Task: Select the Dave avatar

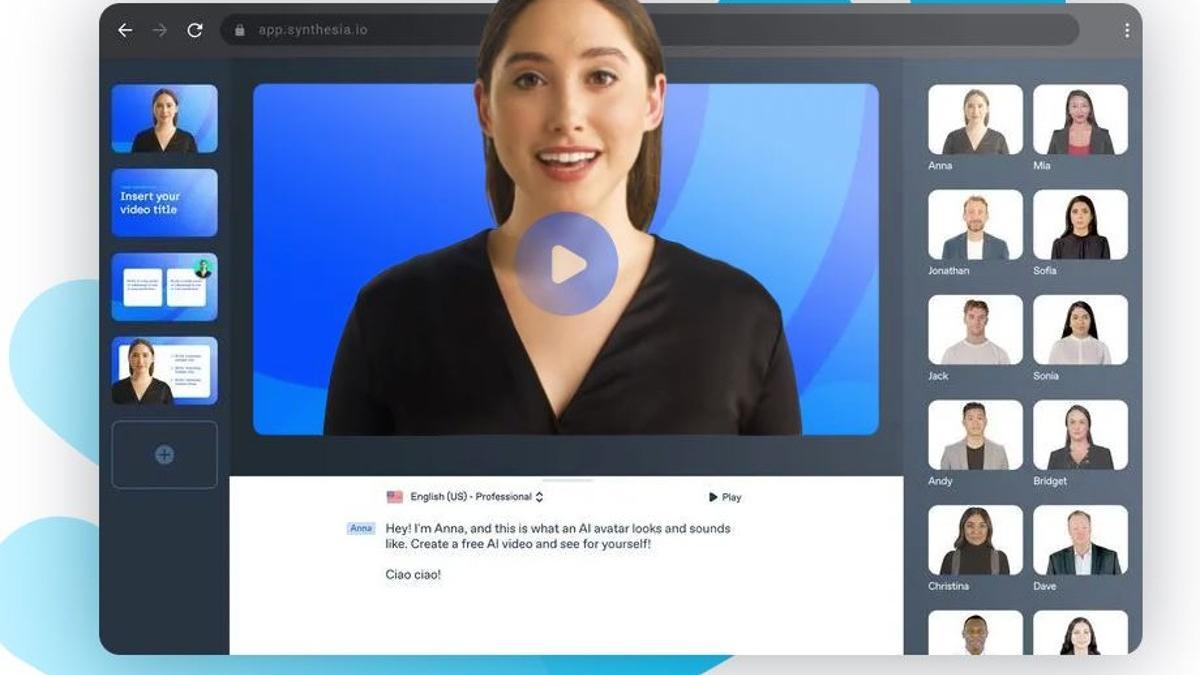Action: [x=1080, y=540]
